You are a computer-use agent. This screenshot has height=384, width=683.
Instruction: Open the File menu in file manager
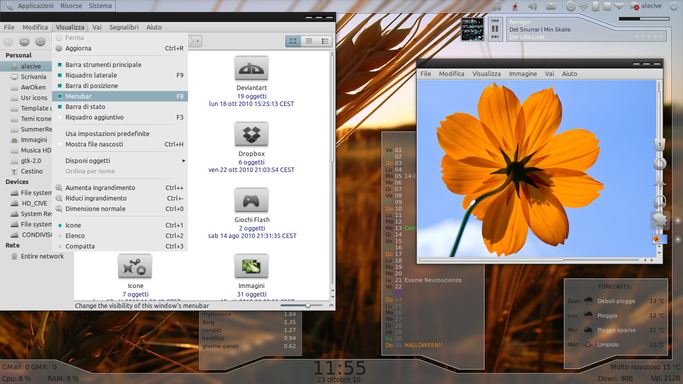pos(9,27)
